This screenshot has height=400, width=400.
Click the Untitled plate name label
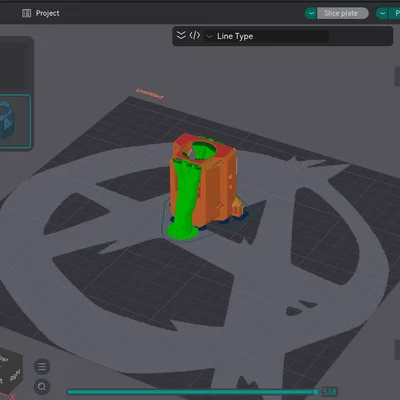[x=150, y=94]
